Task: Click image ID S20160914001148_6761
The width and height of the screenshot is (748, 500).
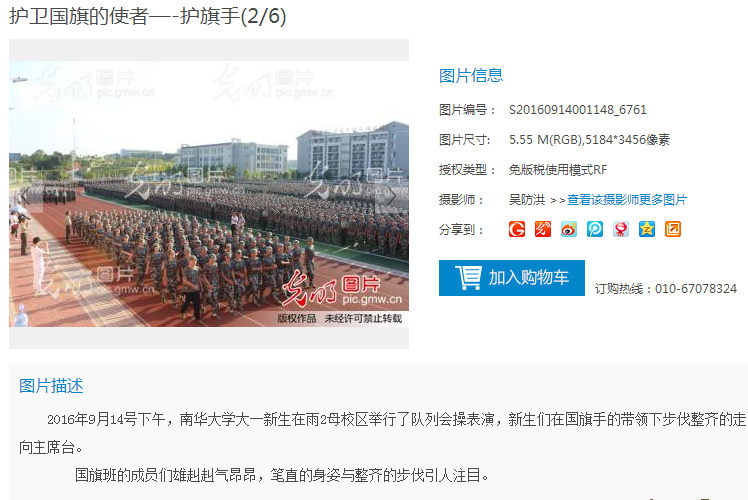Action: pos(578,110)
